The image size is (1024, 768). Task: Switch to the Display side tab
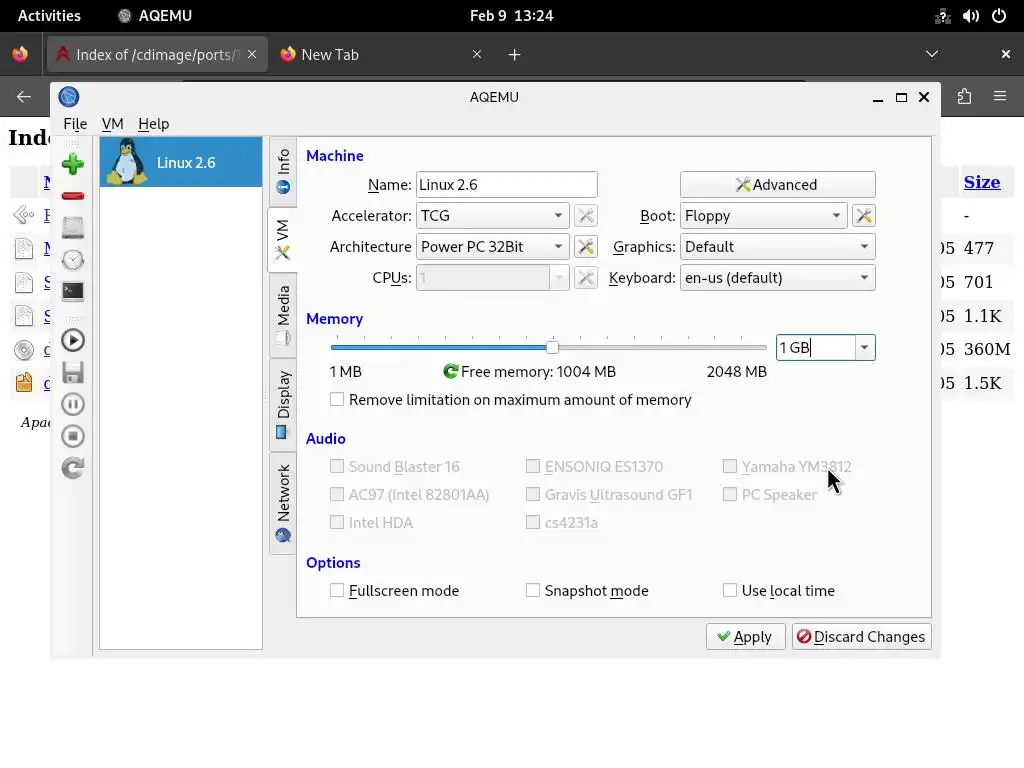283,404
